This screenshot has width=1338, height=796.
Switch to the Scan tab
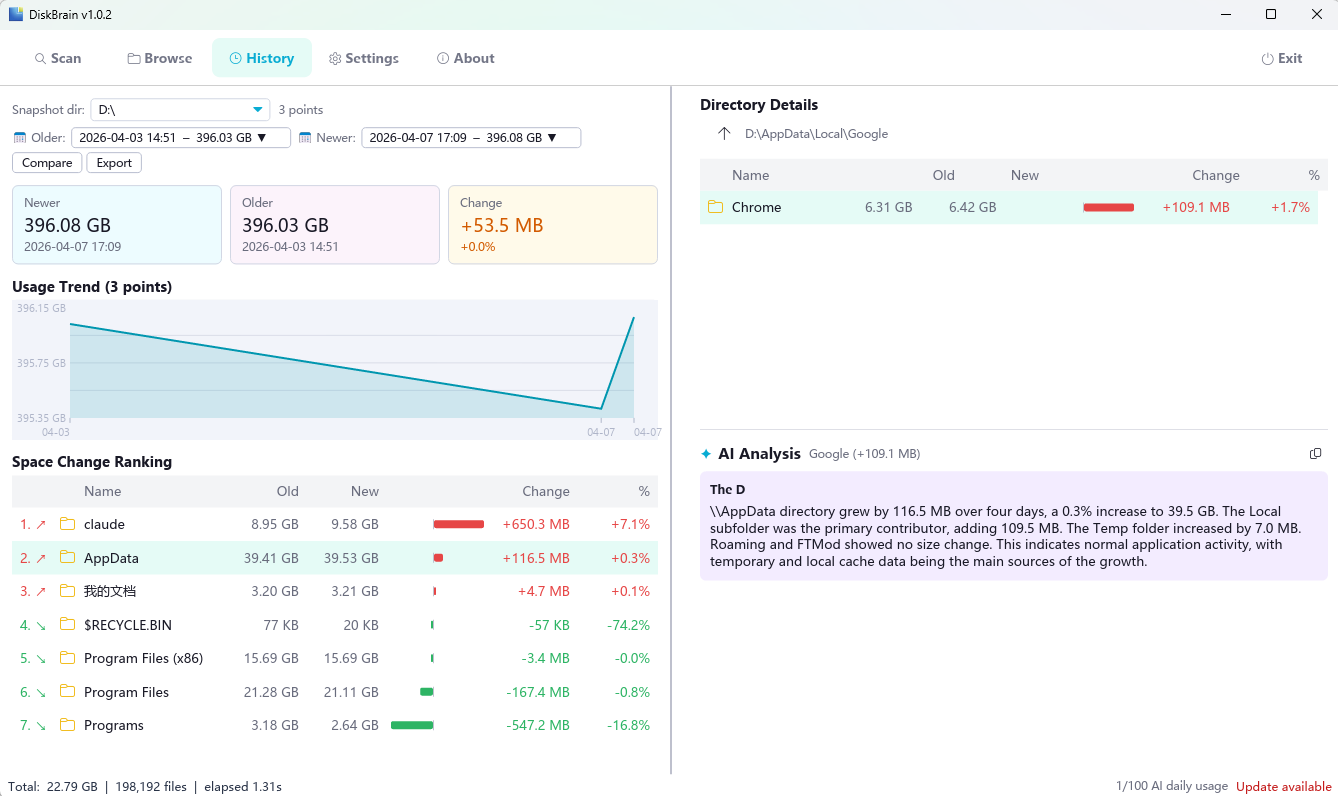58,58
